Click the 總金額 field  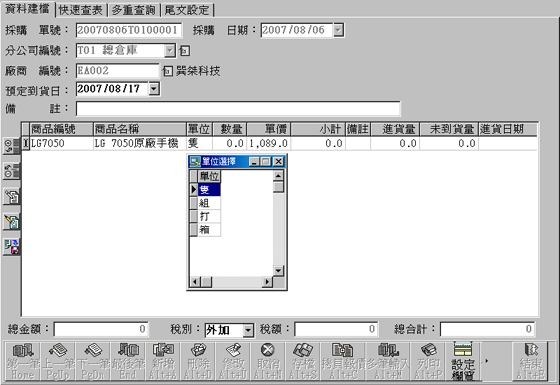101,329
